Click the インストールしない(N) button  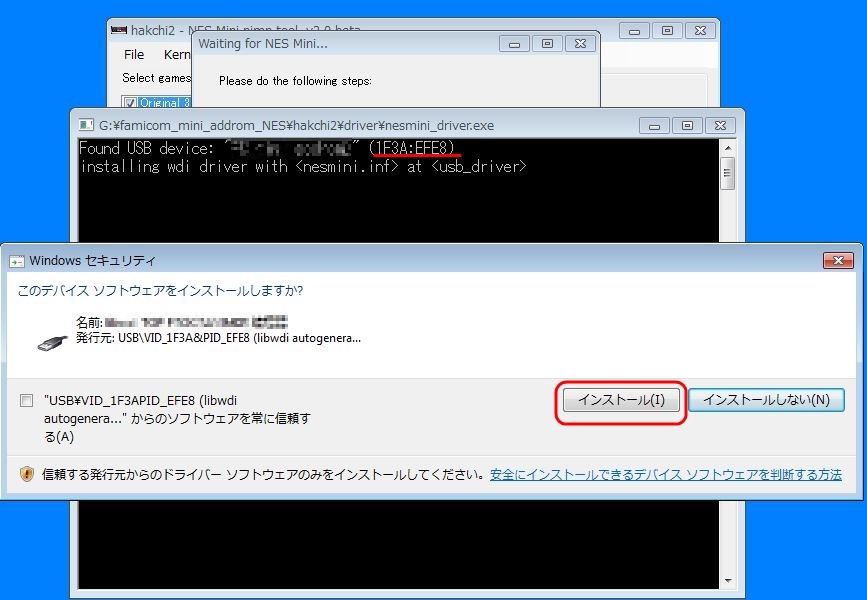tap(766, 400)
